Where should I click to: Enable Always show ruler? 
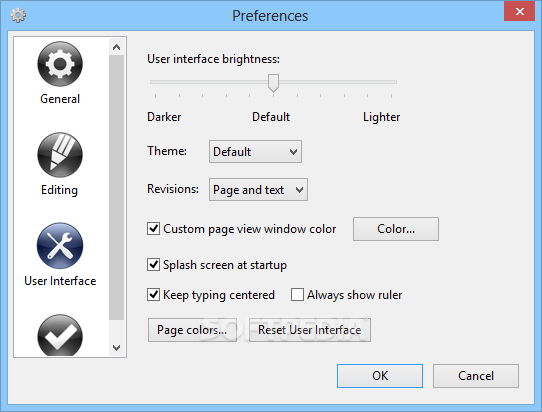tap(297, 295)
